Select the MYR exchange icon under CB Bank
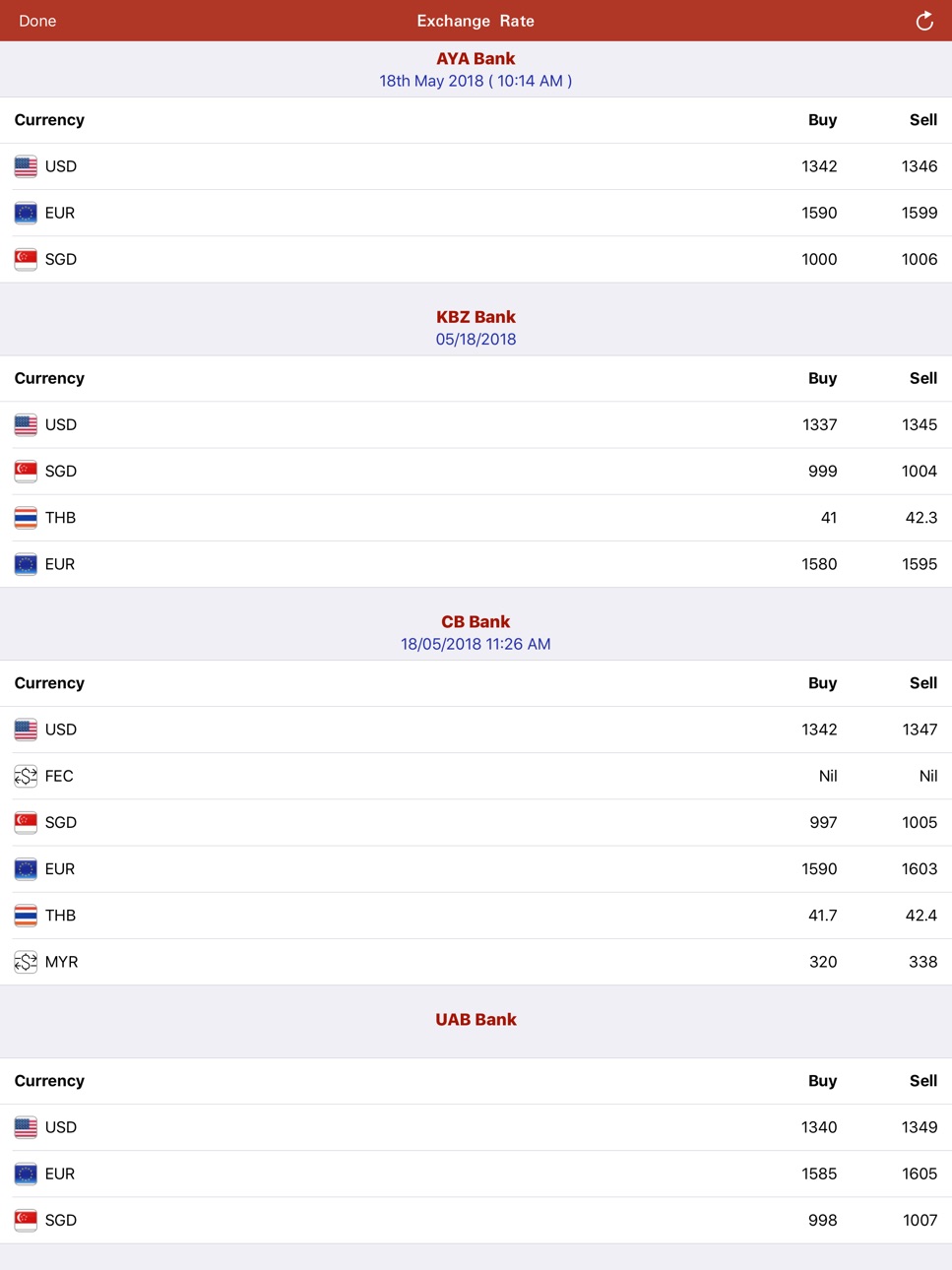Viewport: 952px width, 1270px height. [x=26, y=962]
